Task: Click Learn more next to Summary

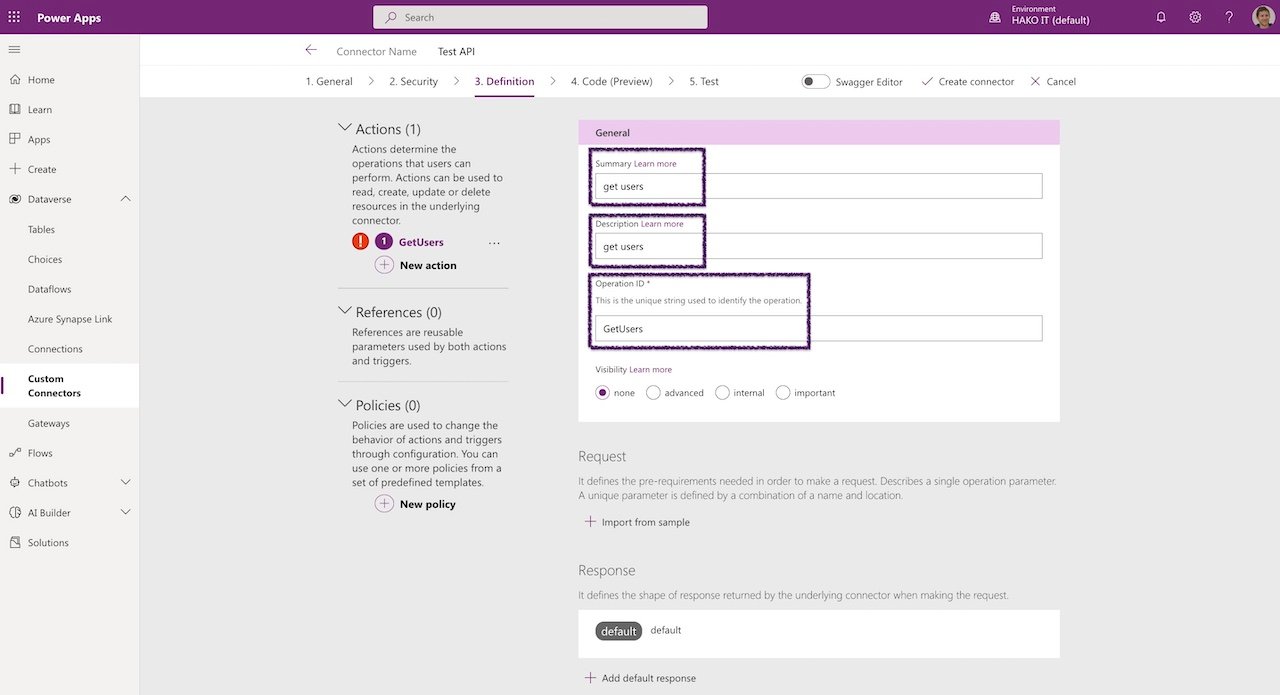Action: [655, 164]
